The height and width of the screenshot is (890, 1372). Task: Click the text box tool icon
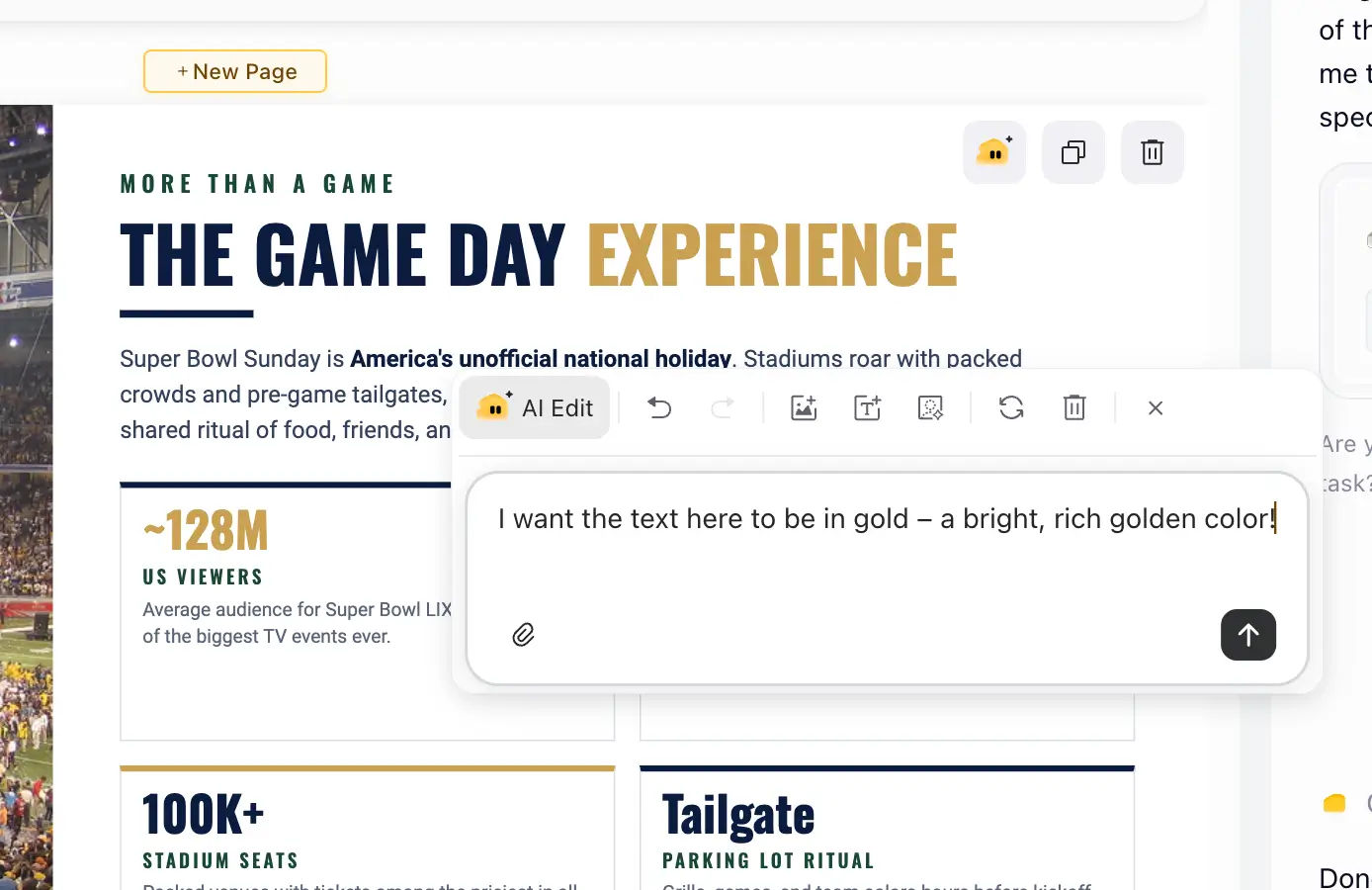point(867,407)
